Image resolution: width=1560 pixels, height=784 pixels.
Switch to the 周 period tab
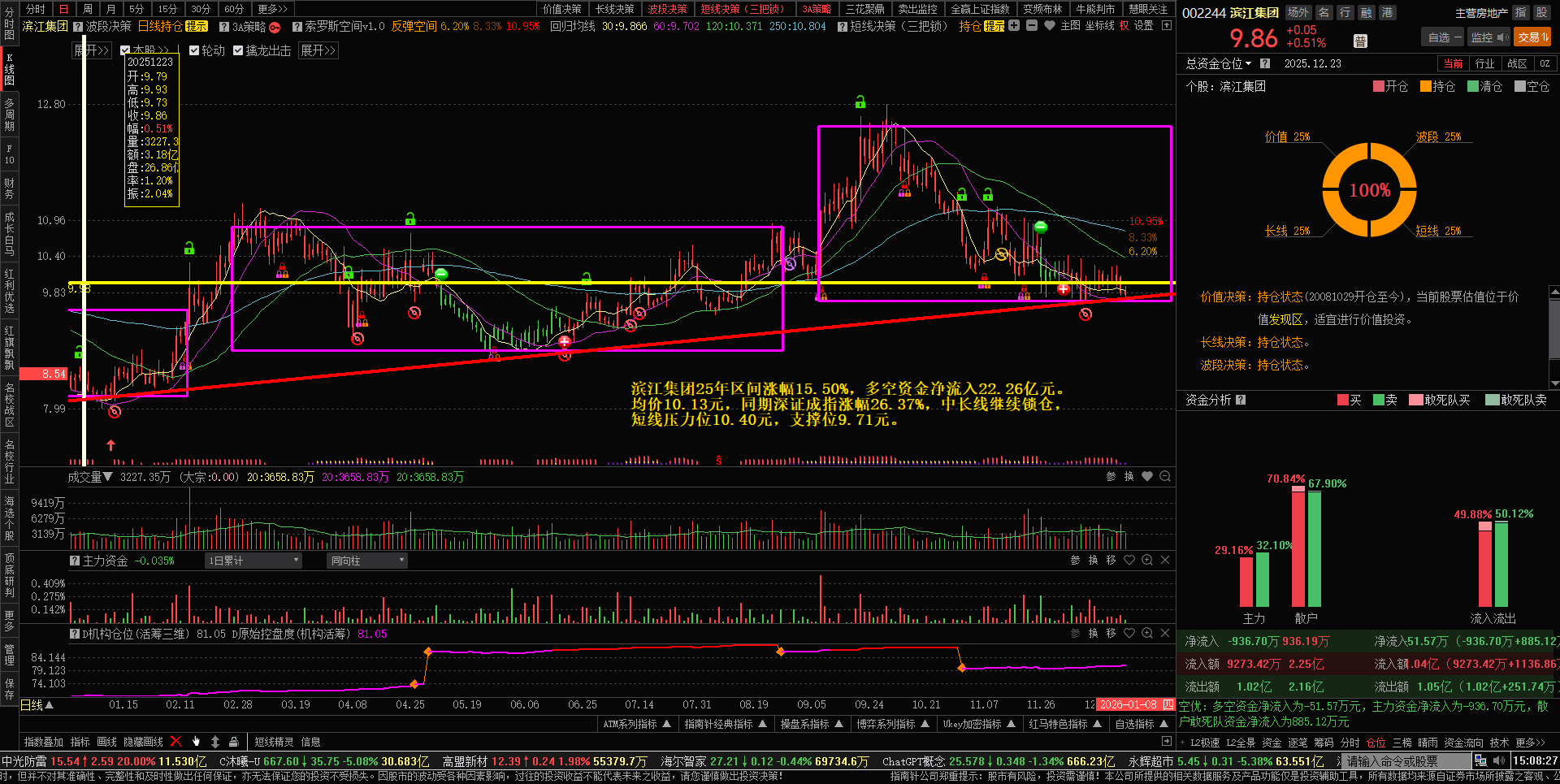pyautogui.click(x=88, y=9)
